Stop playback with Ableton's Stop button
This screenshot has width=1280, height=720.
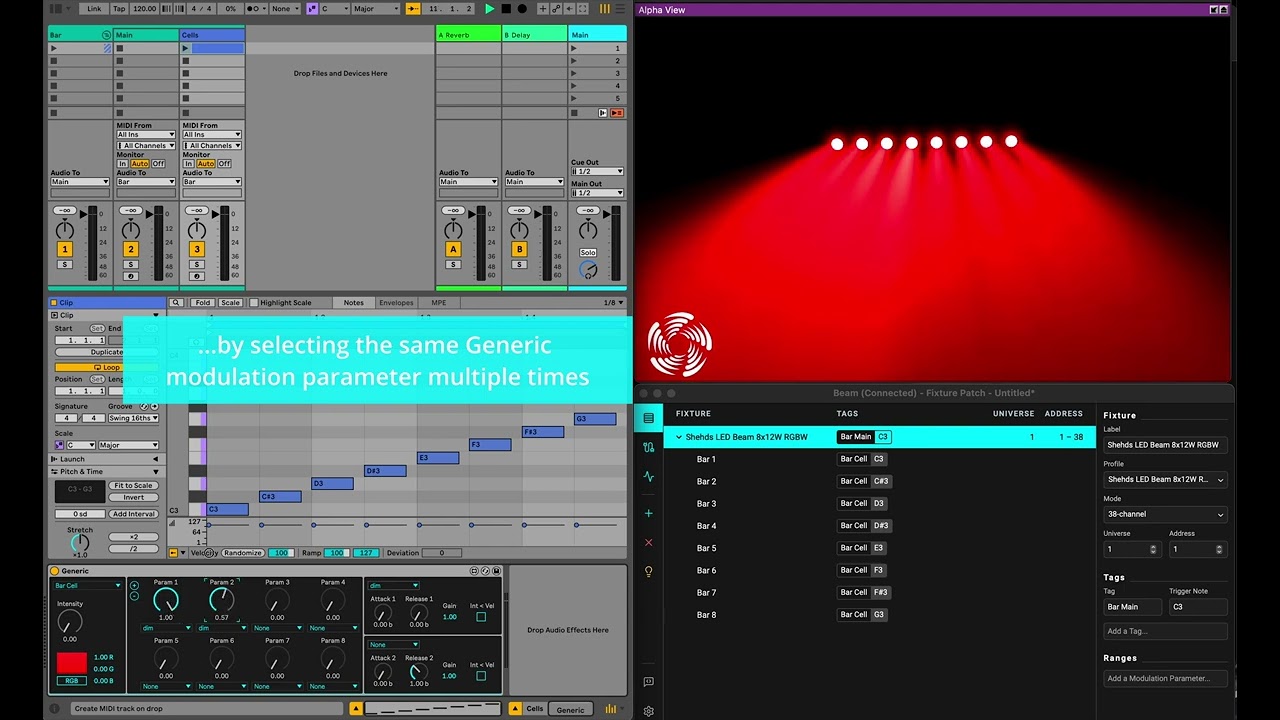[x=506, y=9]
